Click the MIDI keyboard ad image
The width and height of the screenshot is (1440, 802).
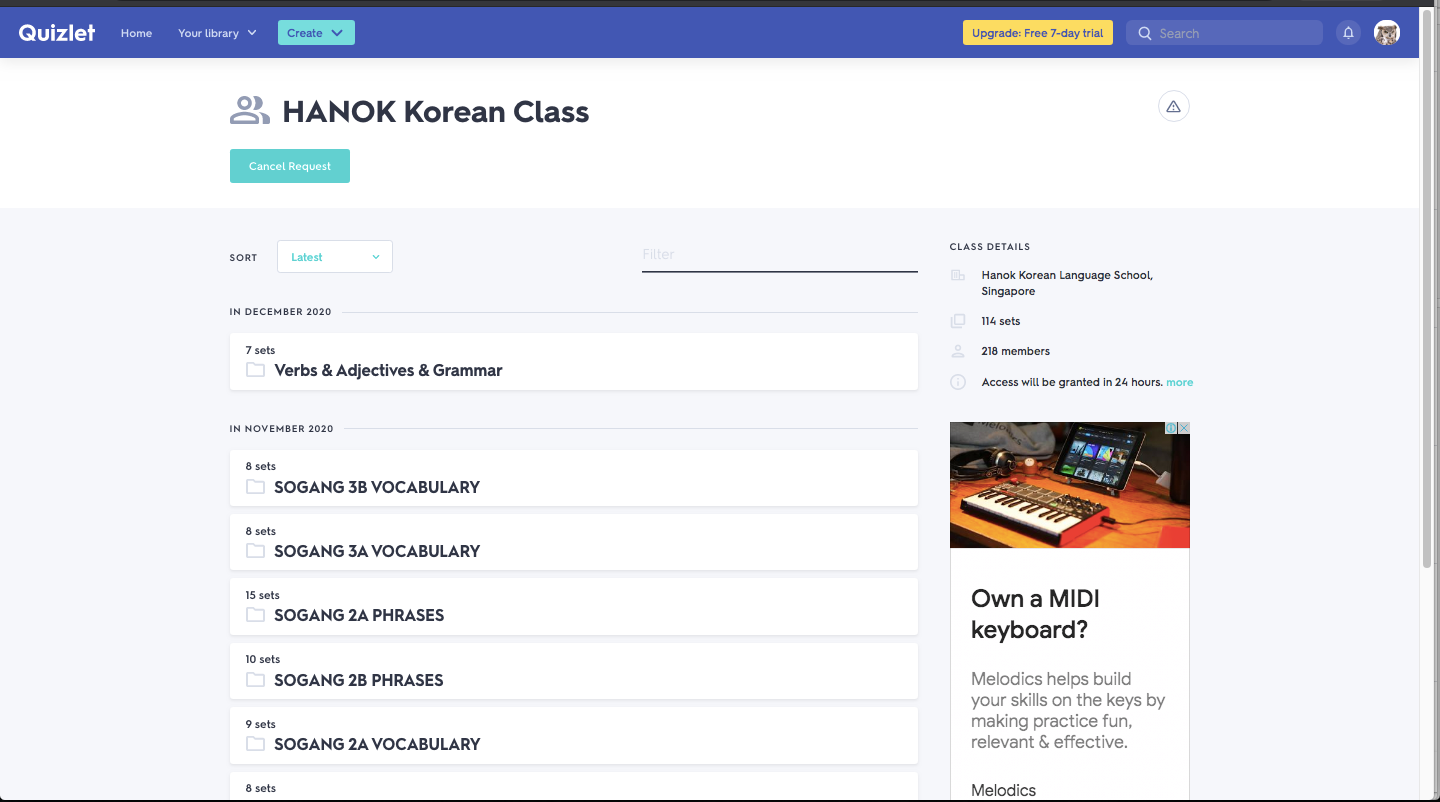1070,485
